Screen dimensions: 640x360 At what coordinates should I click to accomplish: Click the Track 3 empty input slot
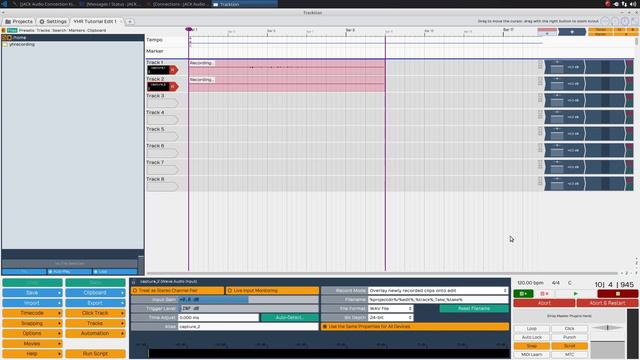point(162,103)
